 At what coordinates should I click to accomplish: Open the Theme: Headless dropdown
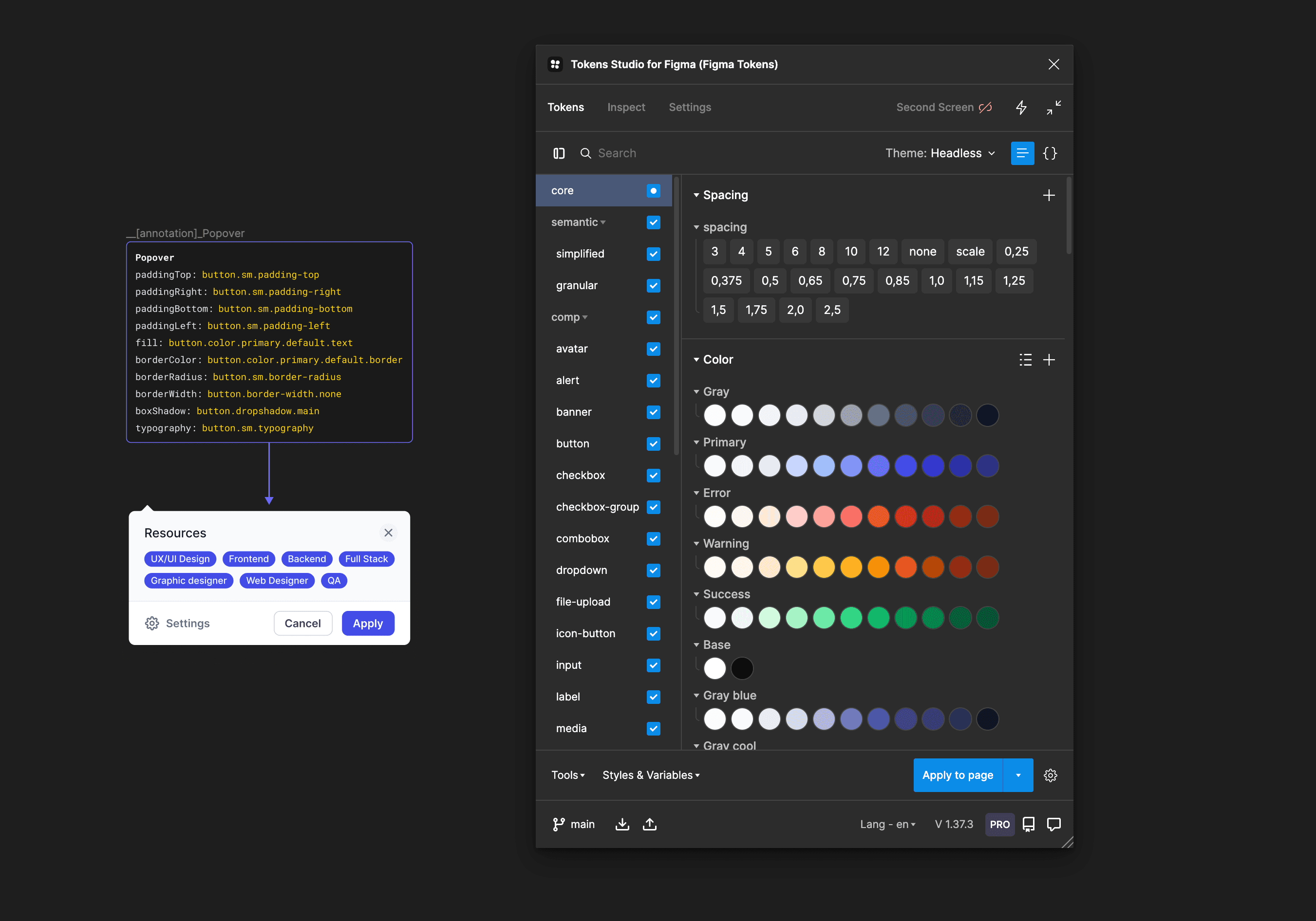(940, 153)
